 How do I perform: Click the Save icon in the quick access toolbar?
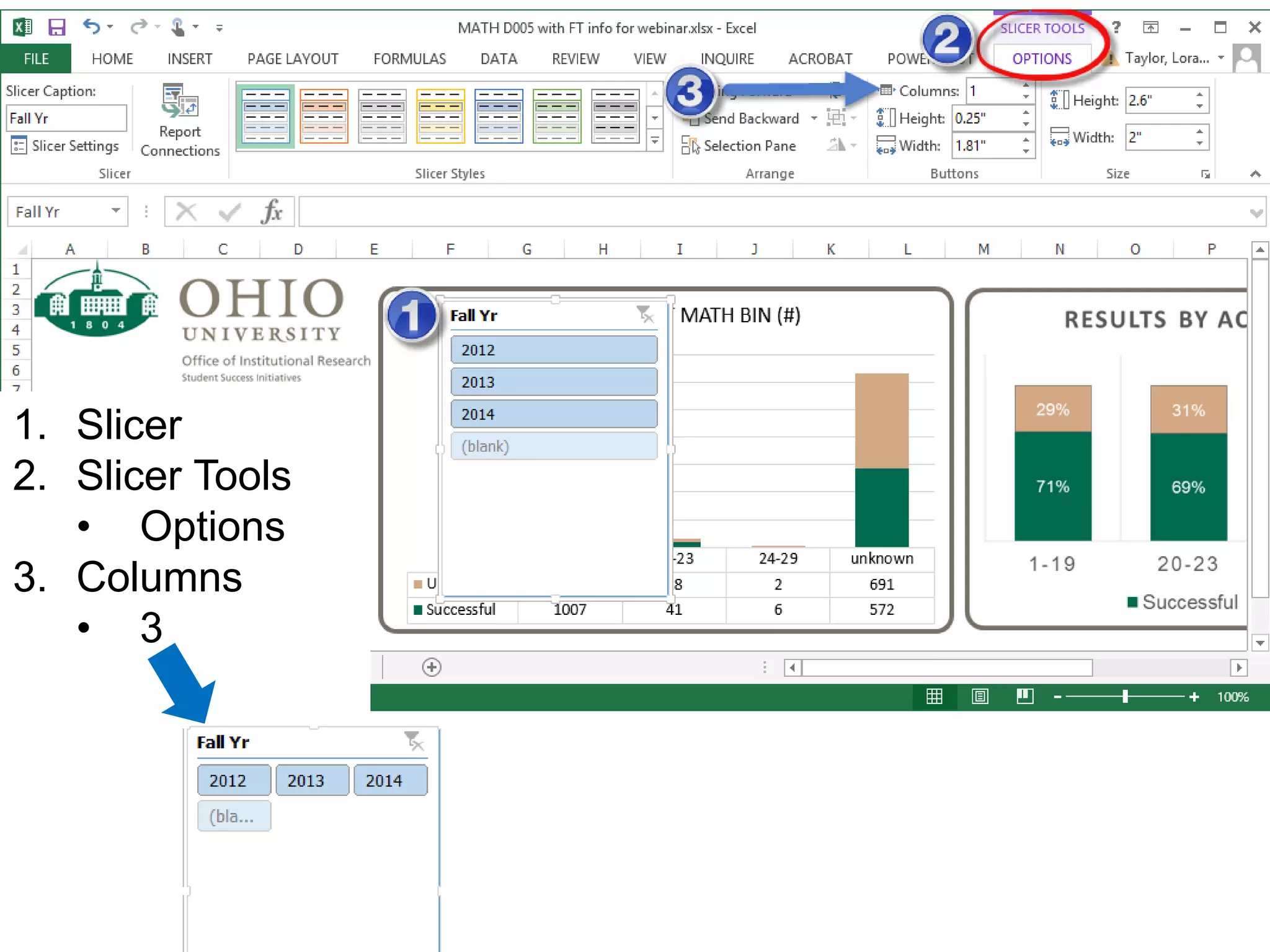pyautogui.click(x=56, y=27)
